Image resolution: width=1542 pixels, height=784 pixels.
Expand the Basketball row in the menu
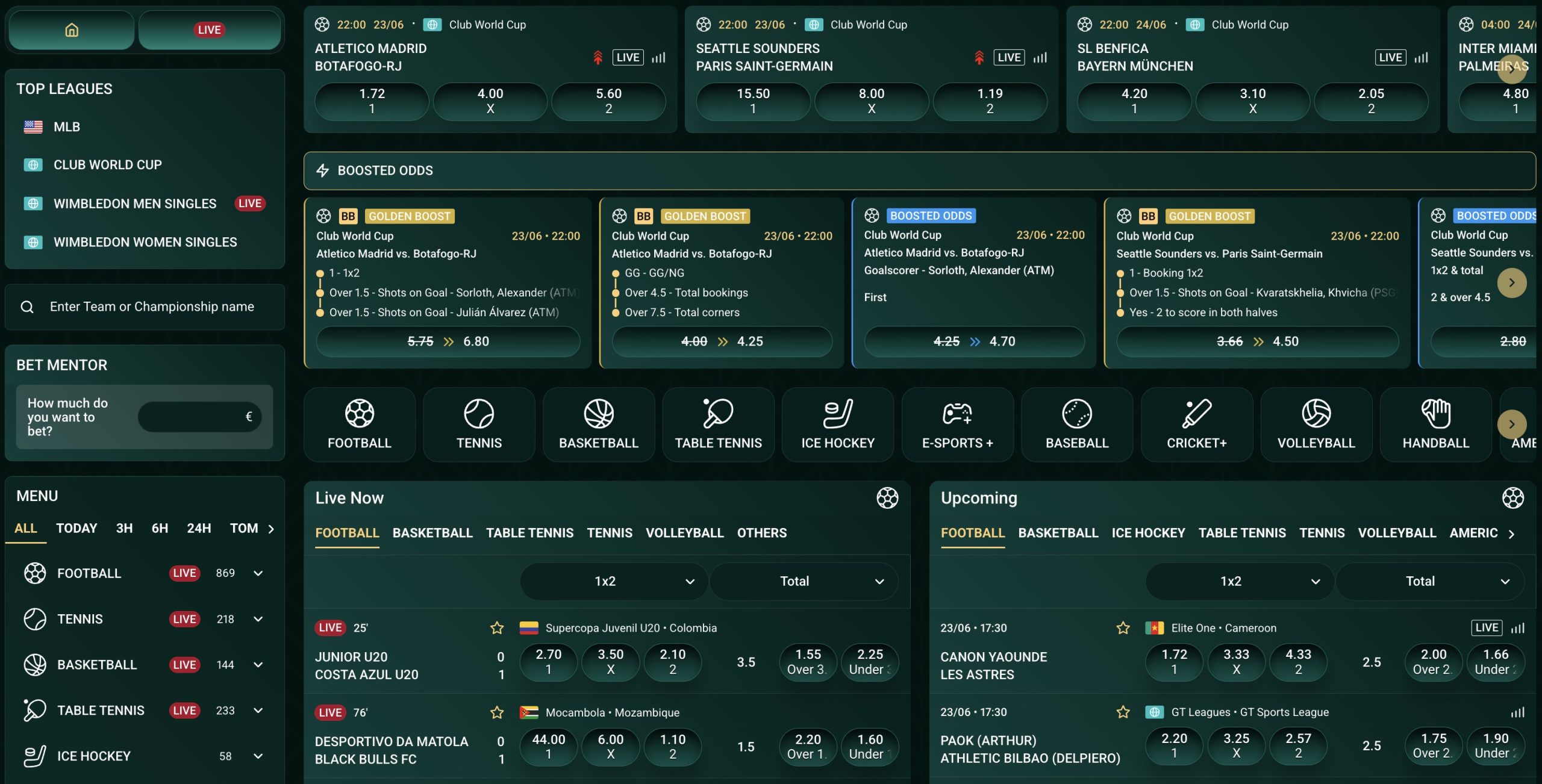[x=258, y=665]
